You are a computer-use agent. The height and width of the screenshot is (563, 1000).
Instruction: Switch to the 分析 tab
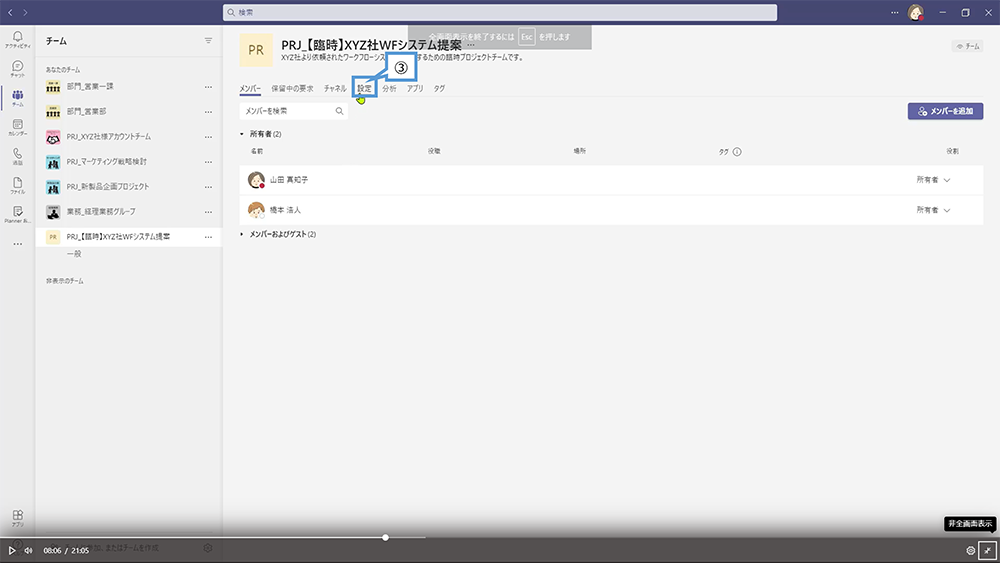390,89
